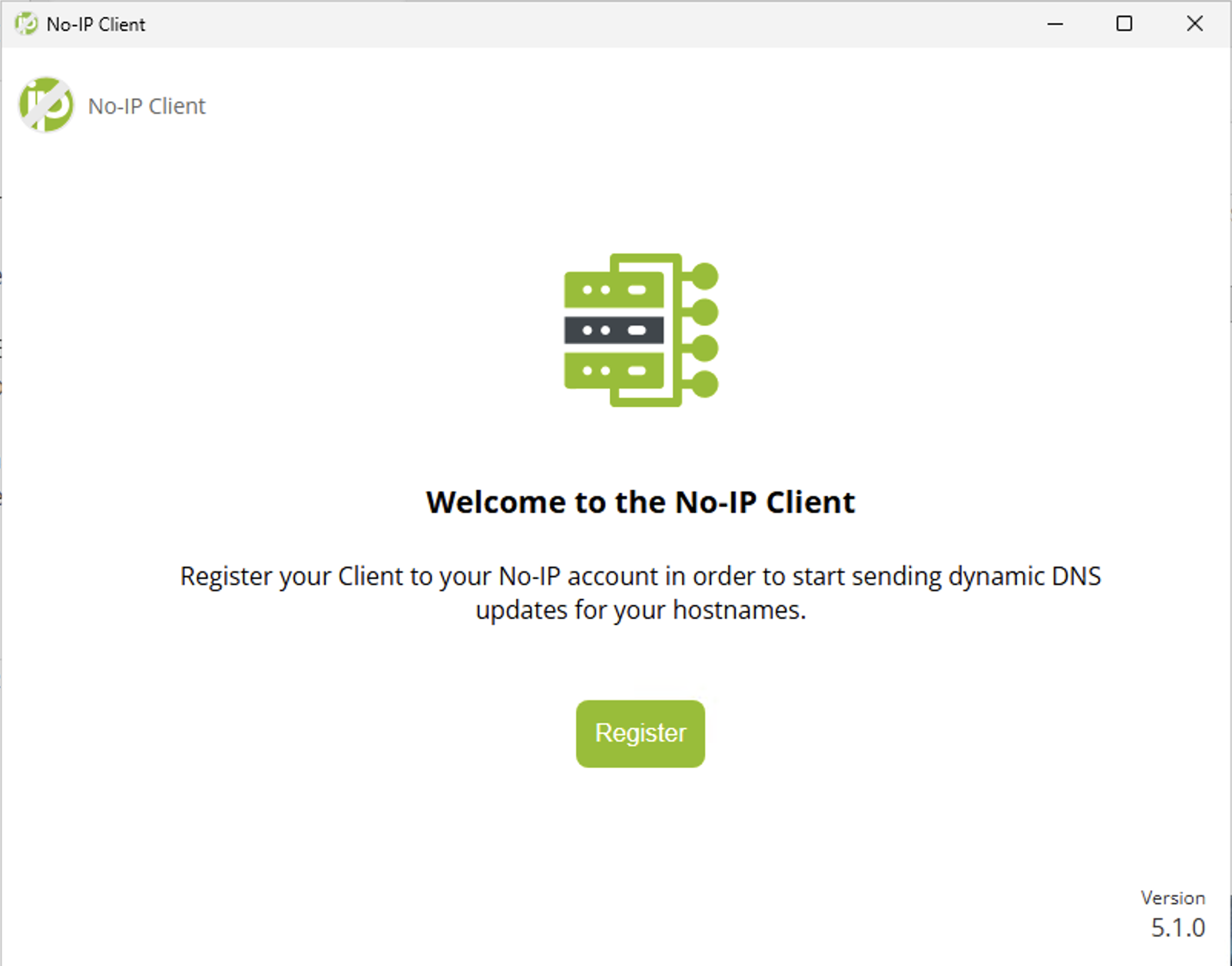The image size is (1232, 966).
Task: Click the version number 5.1.0
Action: tap(1177, 928)
